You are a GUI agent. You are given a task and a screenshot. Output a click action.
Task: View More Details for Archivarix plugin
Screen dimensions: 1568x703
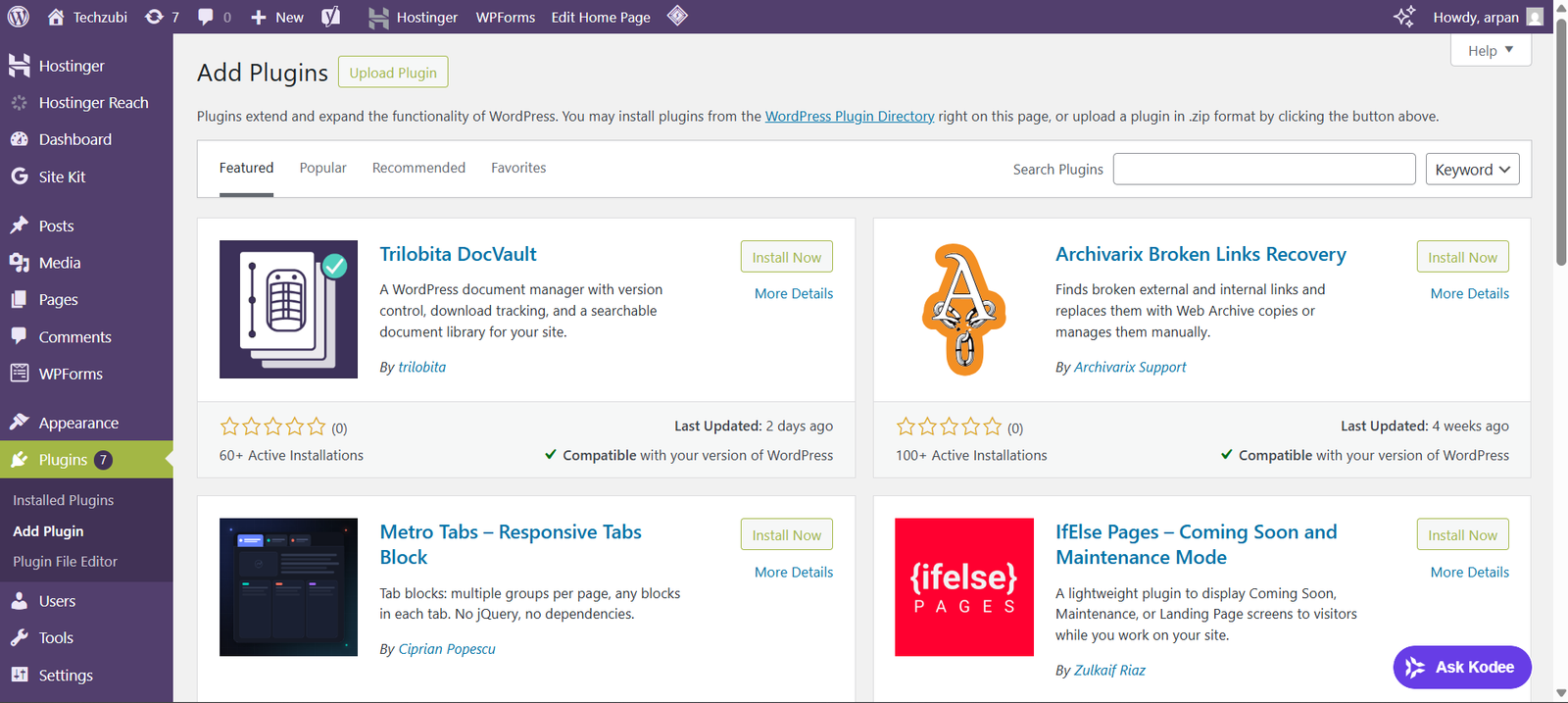(1469, 293)
